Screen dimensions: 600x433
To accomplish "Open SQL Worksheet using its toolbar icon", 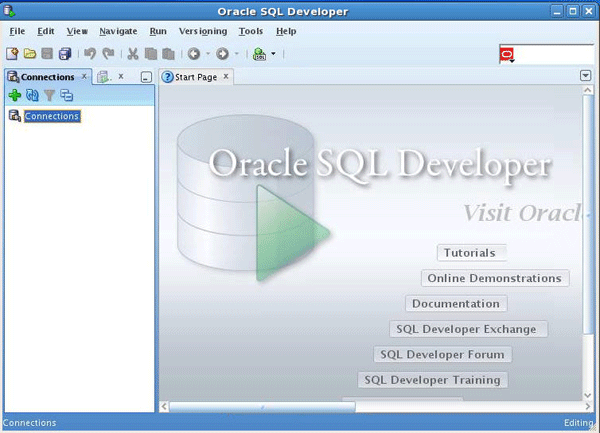I will coord(259,54).
